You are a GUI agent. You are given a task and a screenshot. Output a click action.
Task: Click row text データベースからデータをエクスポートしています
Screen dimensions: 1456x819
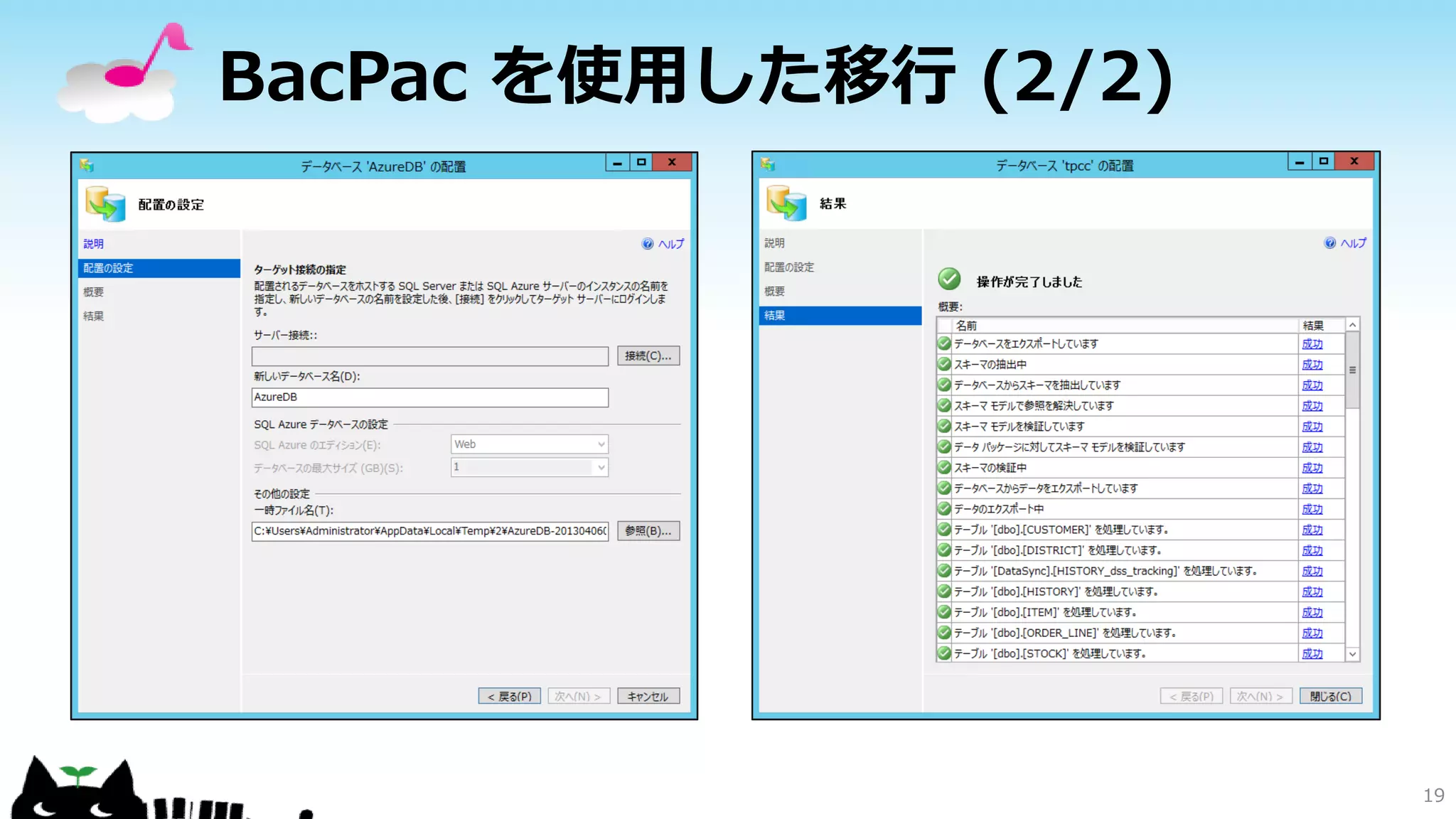pyautogui.click(x=1046, y=488)
